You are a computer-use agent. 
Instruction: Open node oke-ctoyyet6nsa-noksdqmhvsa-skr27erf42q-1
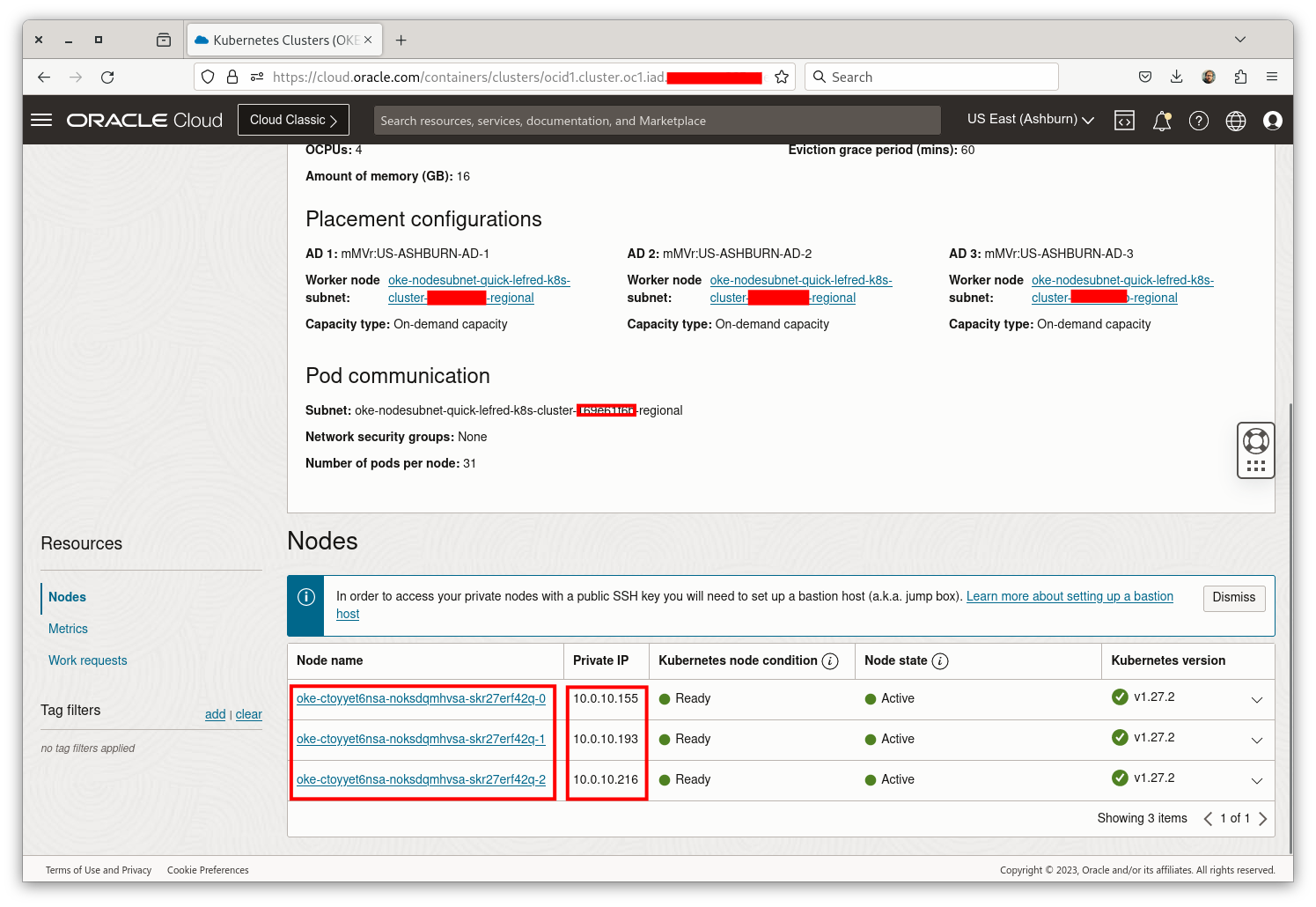pos(421,739)
